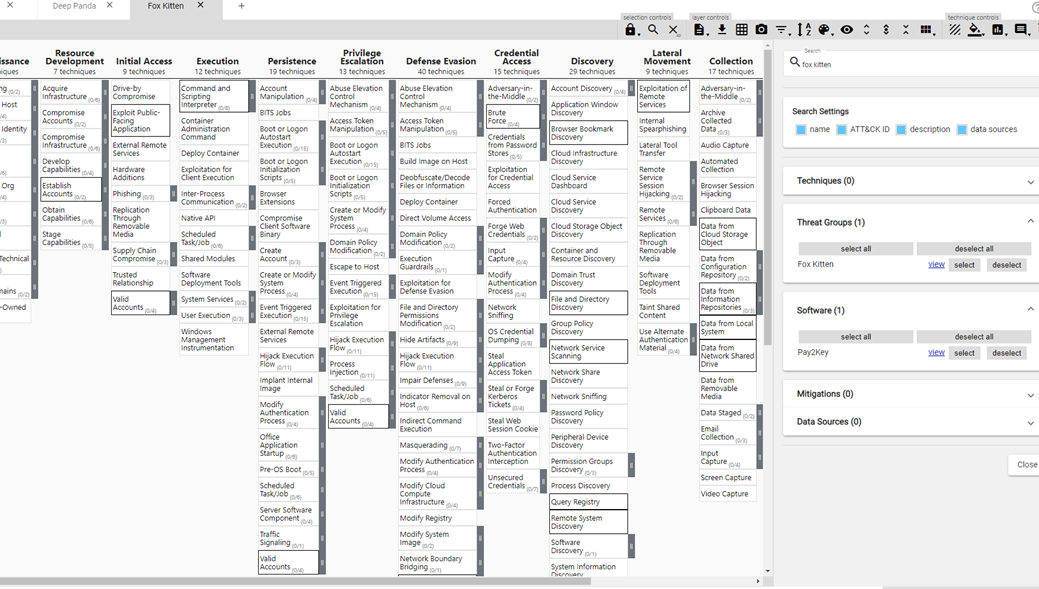Expand the Mitigations (0) section

[x=1030, y=395]
